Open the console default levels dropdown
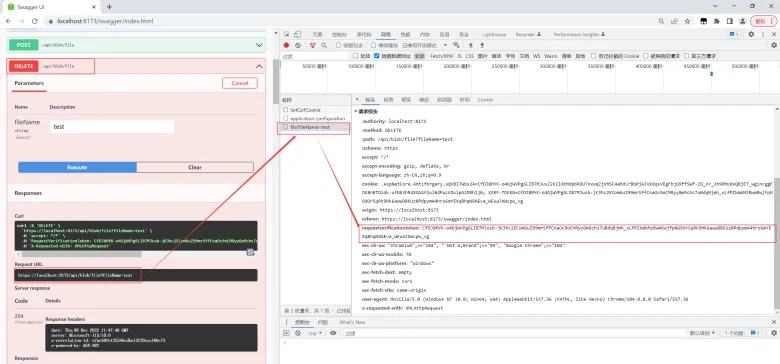This screenshot has width=780, height=364. pos(701,333)
